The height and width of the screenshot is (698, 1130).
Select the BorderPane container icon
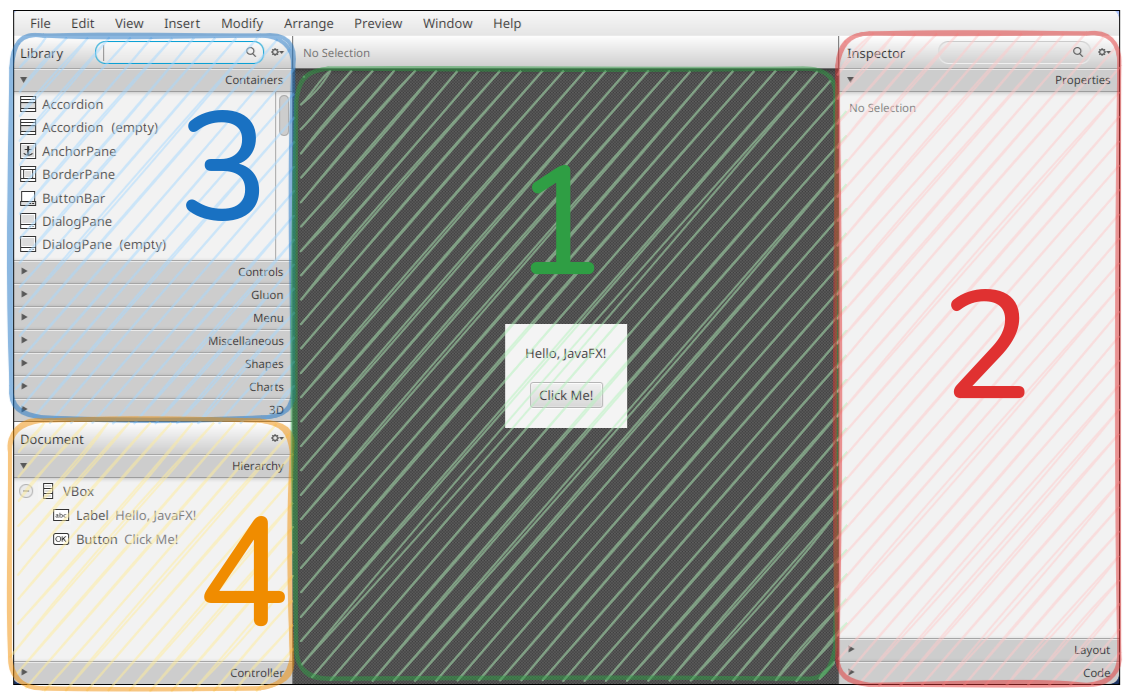coord(28,174)
